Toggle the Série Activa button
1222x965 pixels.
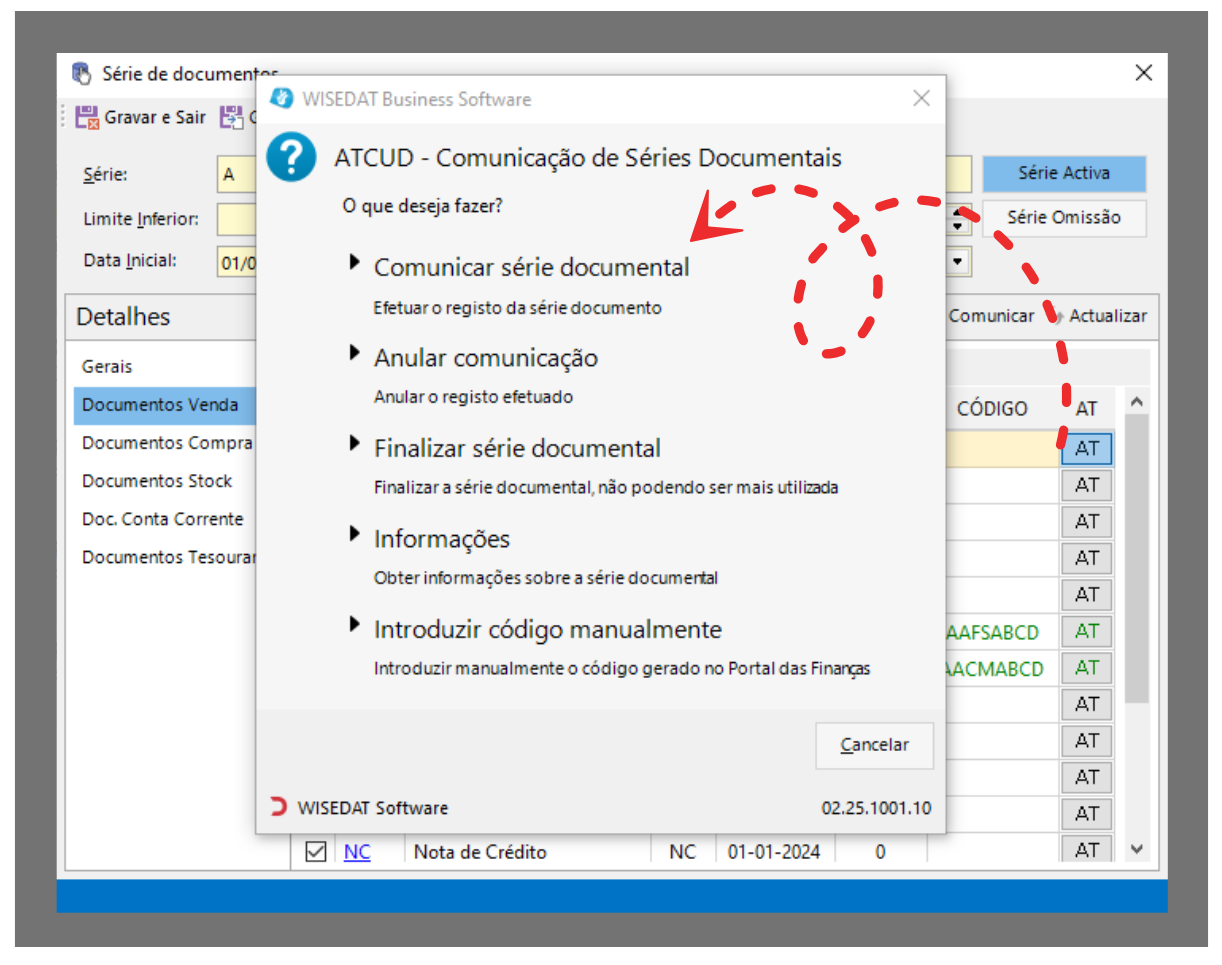pyautogui.click(x=1063, y=174)
